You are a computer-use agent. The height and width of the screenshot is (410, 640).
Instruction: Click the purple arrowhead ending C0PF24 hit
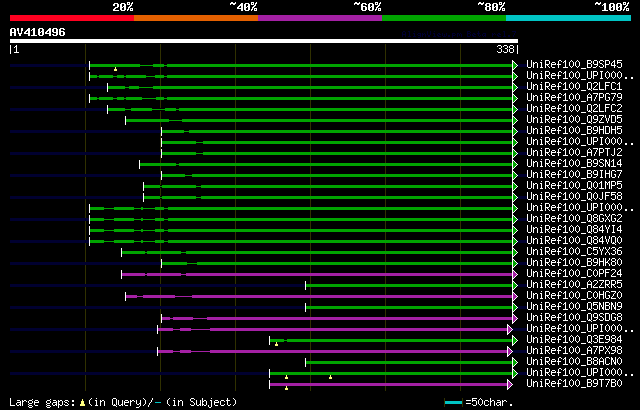point(515,274)
